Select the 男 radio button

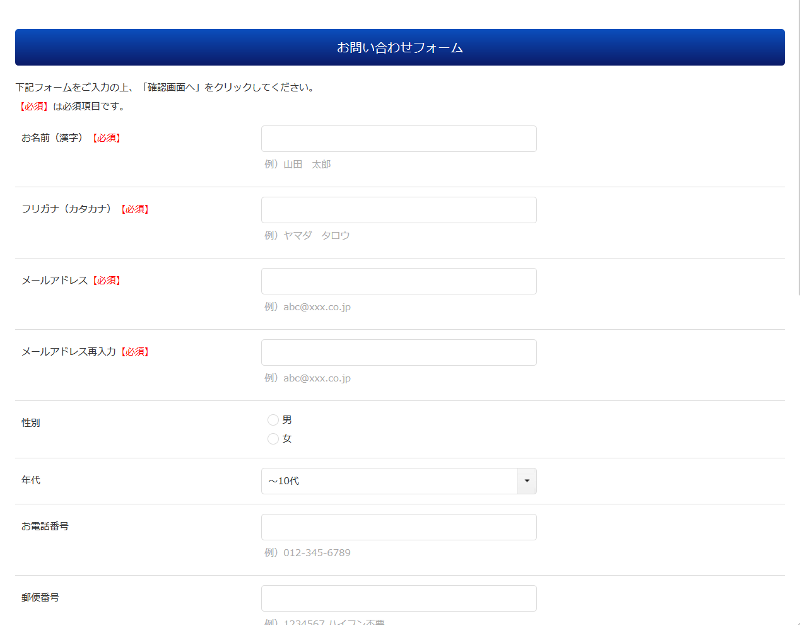click(273, 420)
